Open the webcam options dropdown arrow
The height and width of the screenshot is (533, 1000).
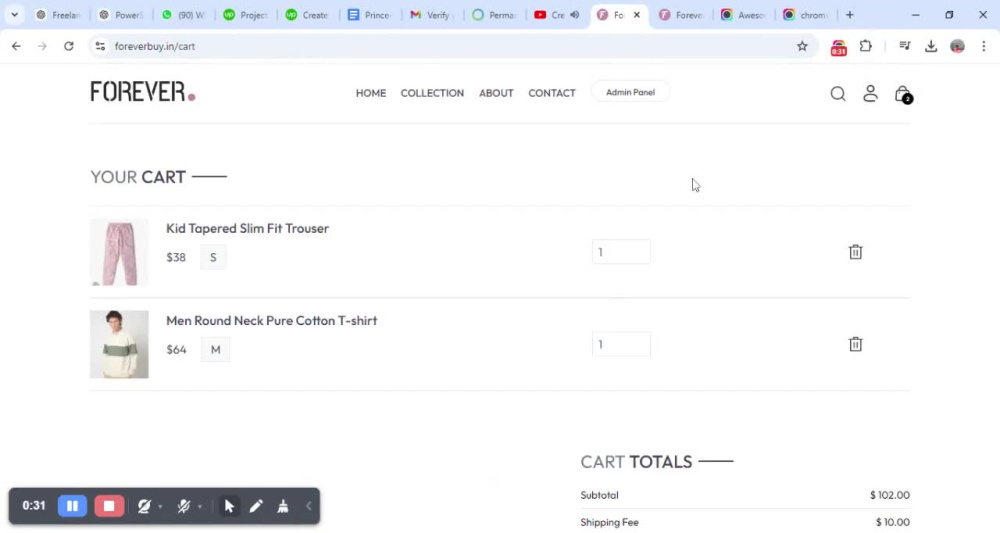point(160,507)
